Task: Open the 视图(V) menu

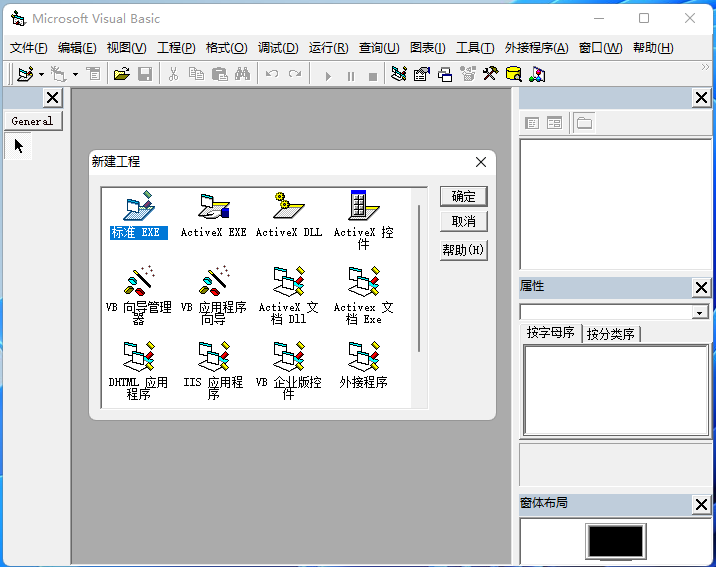Action: pos(126,48)
